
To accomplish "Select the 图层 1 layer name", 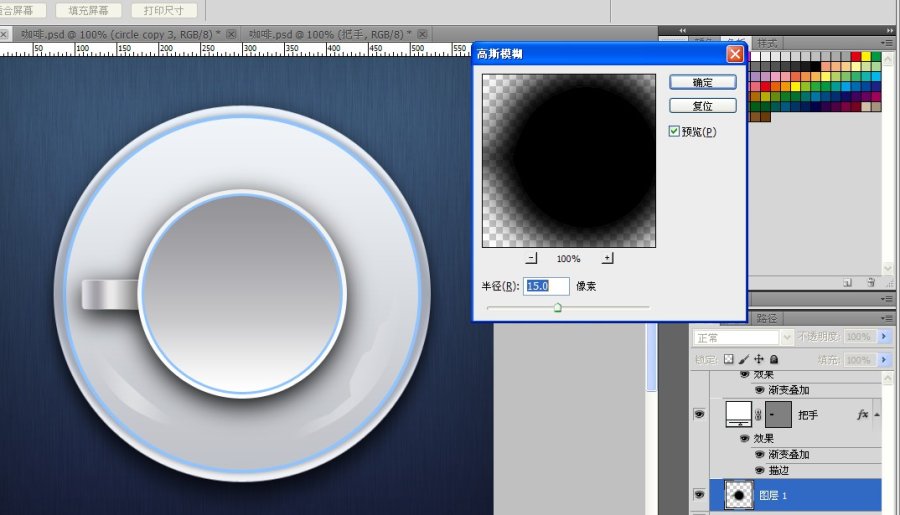I will [x=773, y=495].
